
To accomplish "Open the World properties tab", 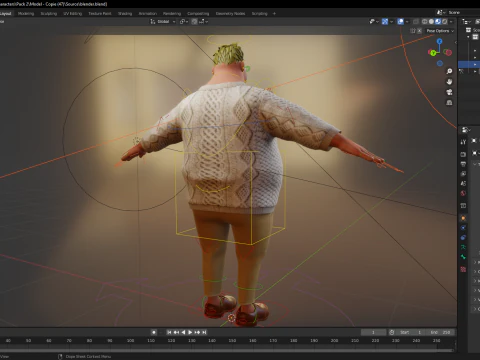I will (463, 193).
